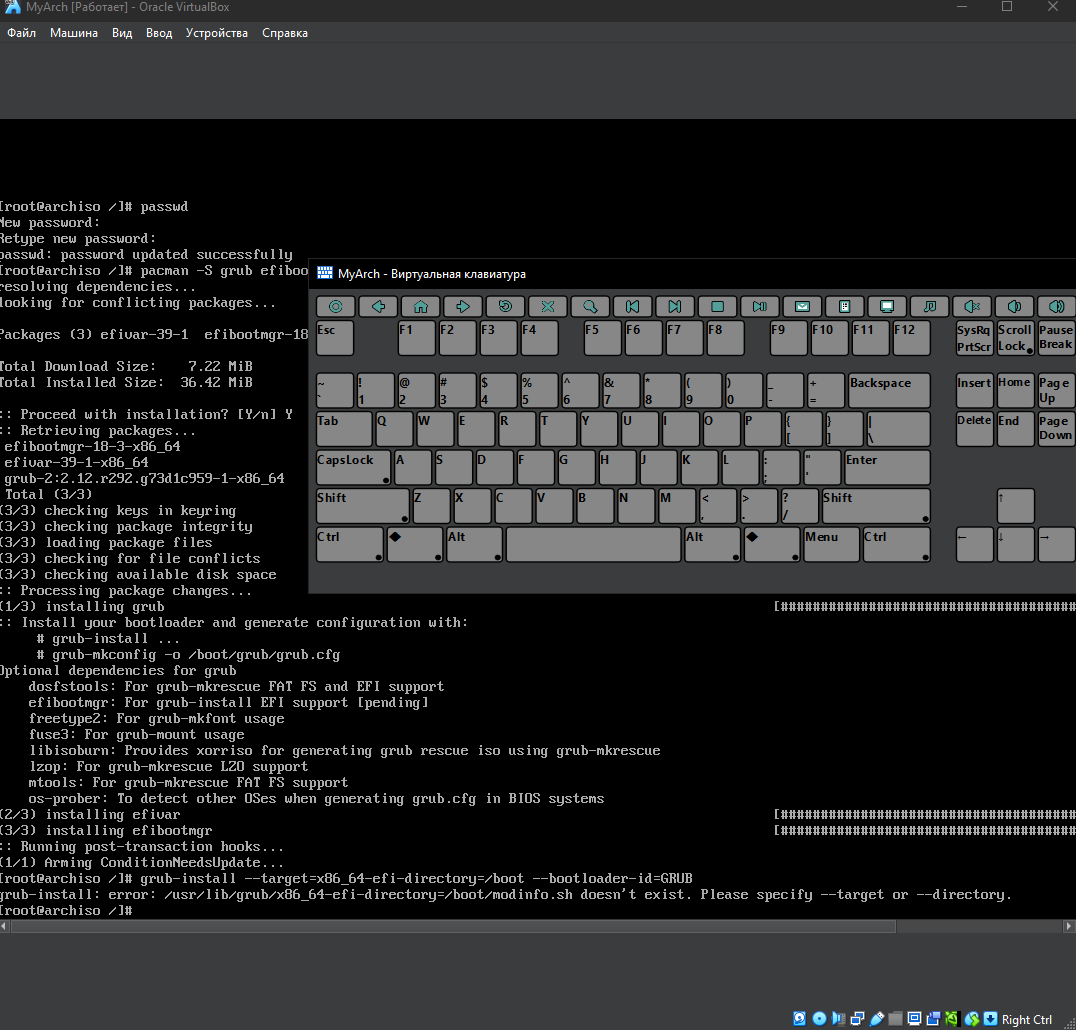Click the play/pause multimedia key
The height and width of the screenshot is (1030, 1076).
click(x=760, y=306)
